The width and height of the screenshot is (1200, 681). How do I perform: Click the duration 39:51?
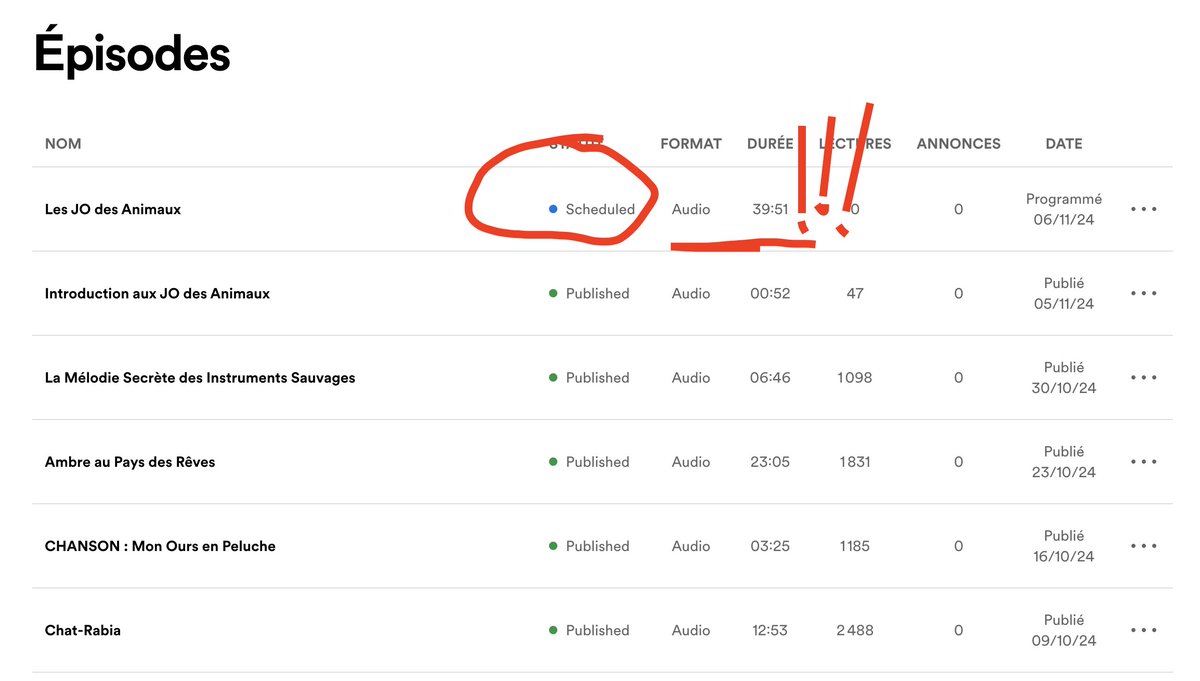coord(771,210)
